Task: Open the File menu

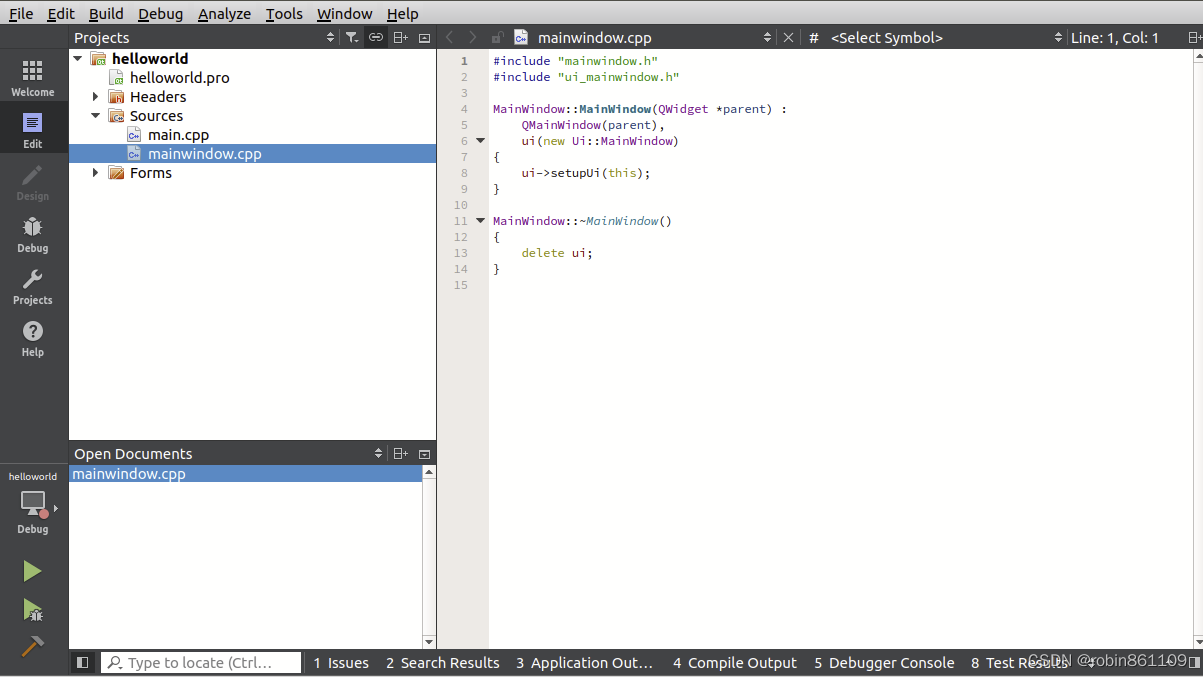Action: tap(21, 13)
